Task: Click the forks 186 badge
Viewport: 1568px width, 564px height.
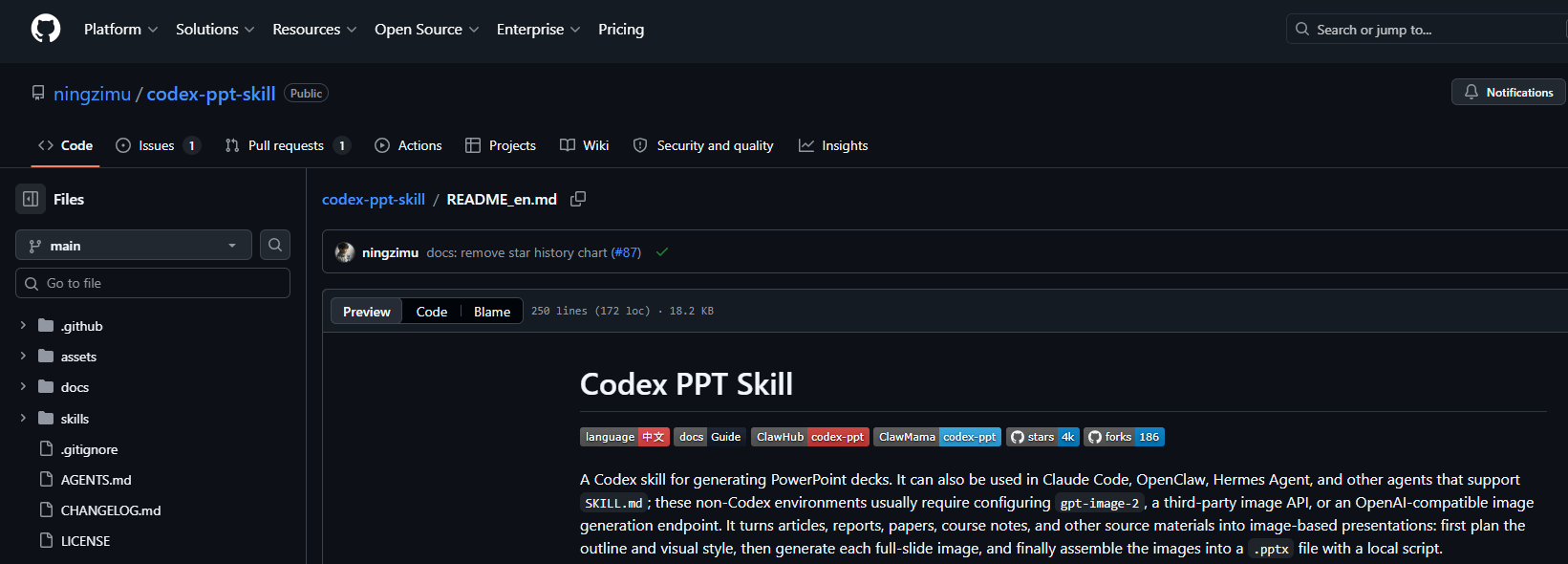Action: point(1124,437)
